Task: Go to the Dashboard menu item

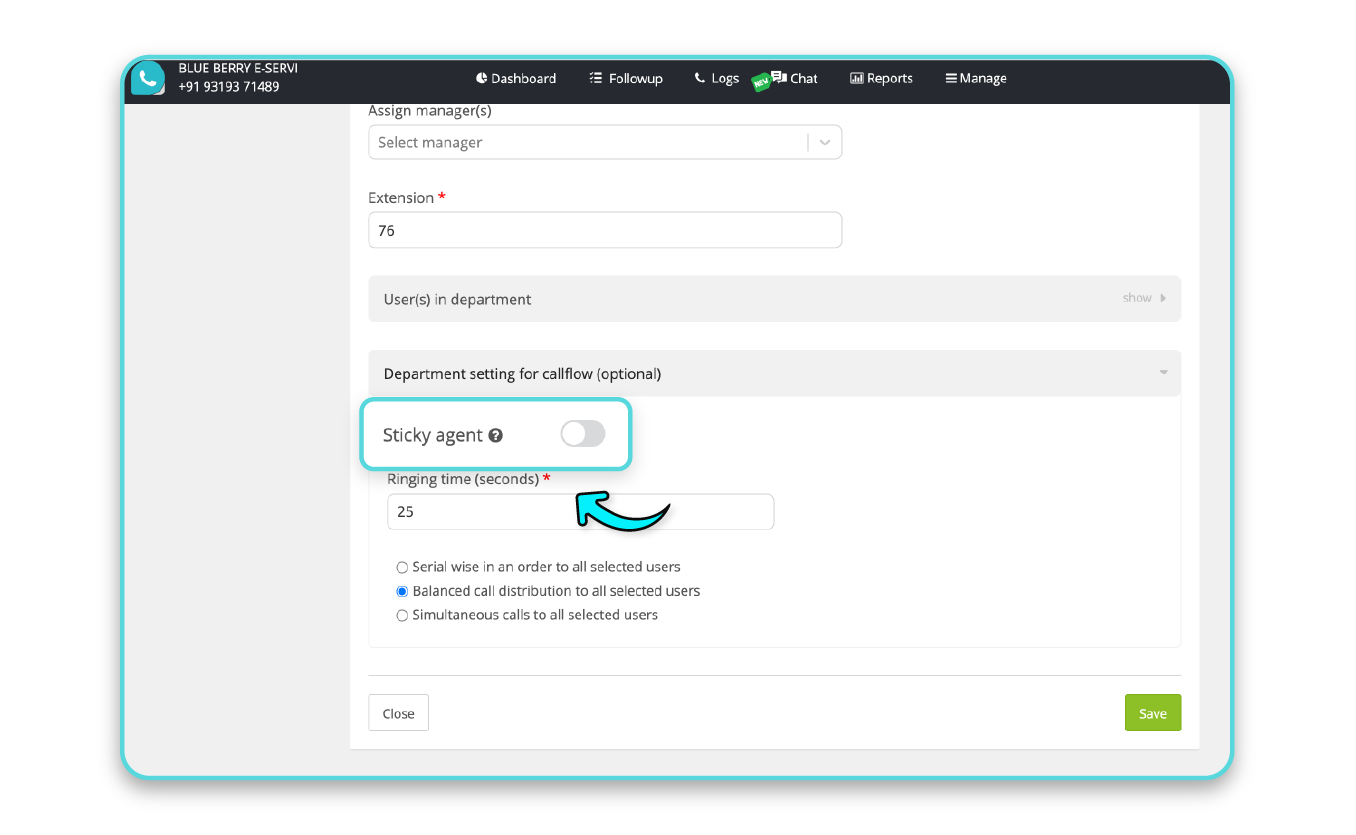Action: [516, 78]
